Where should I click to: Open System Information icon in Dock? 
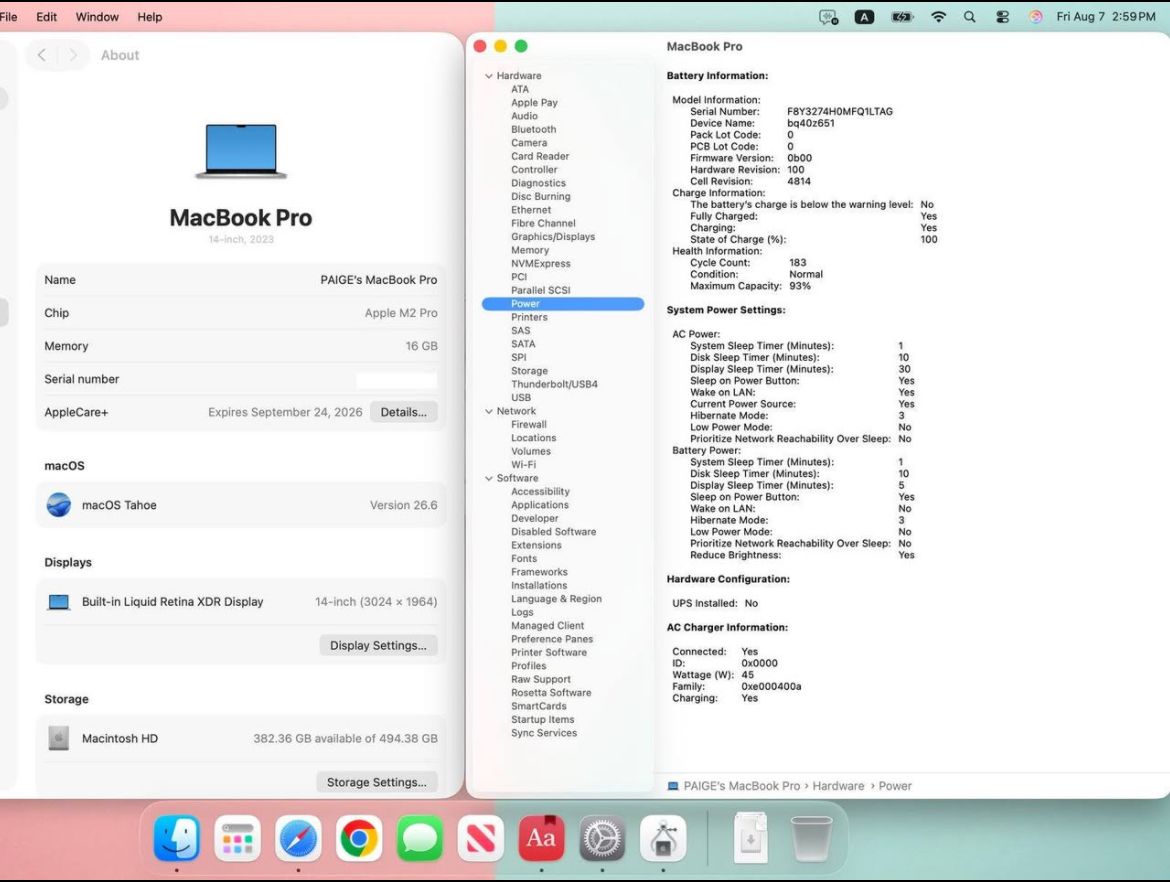point(663,839)
